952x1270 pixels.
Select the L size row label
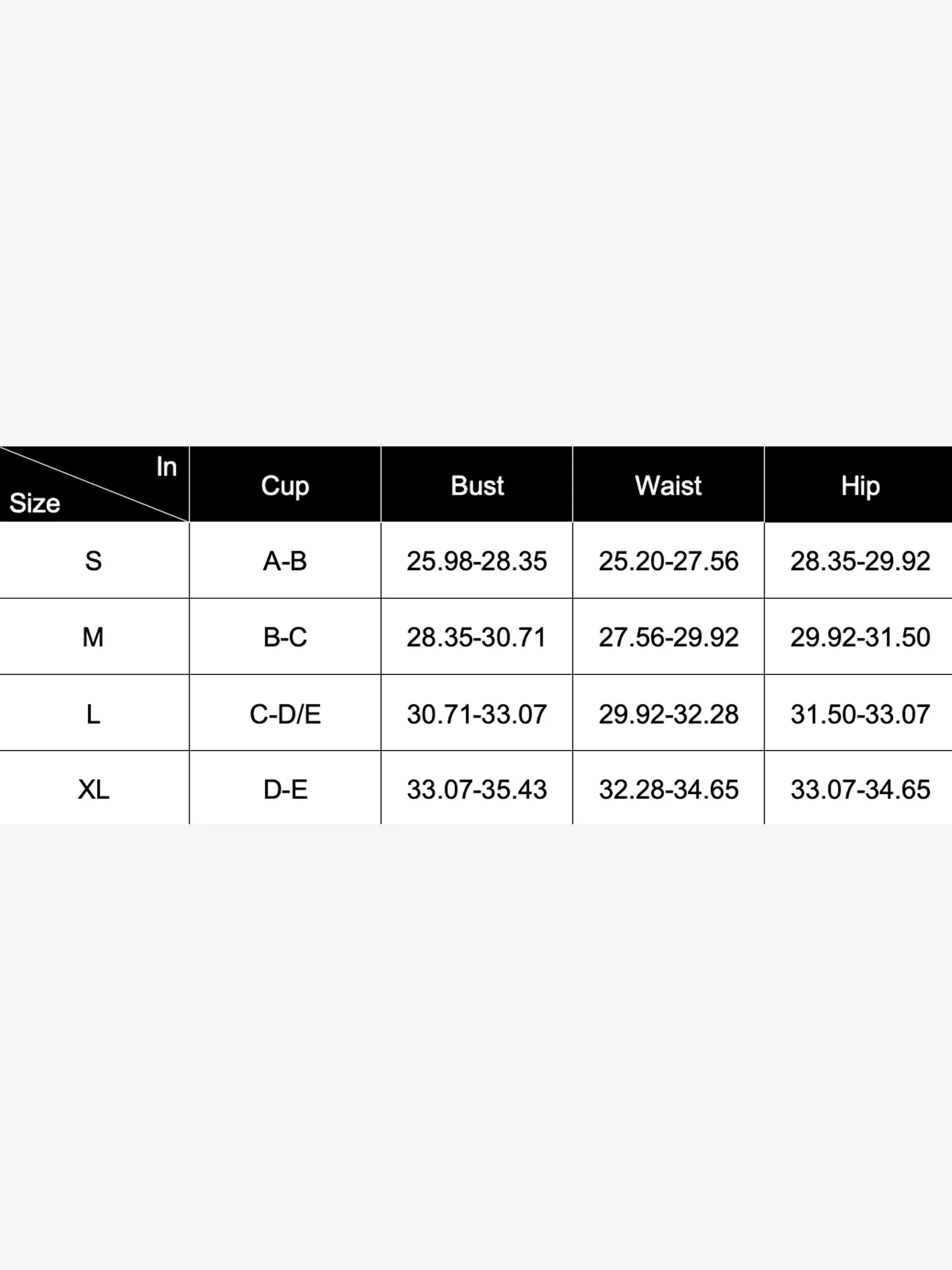(x=94, y=713)
